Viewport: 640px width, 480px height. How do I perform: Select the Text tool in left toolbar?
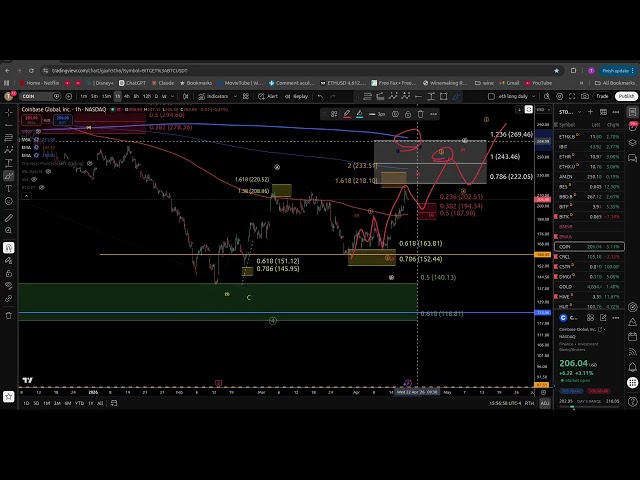tap(8, 188)
